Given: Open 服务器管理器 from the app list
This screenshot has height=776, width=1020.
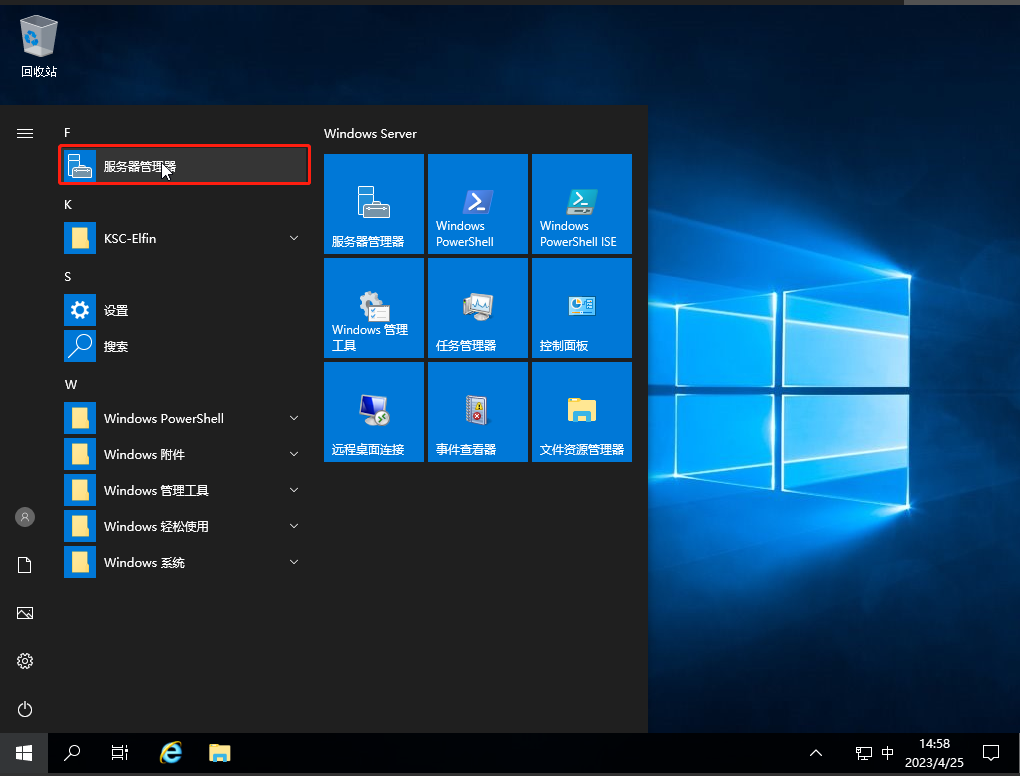Looking at the screenshot, I should 185,166.
